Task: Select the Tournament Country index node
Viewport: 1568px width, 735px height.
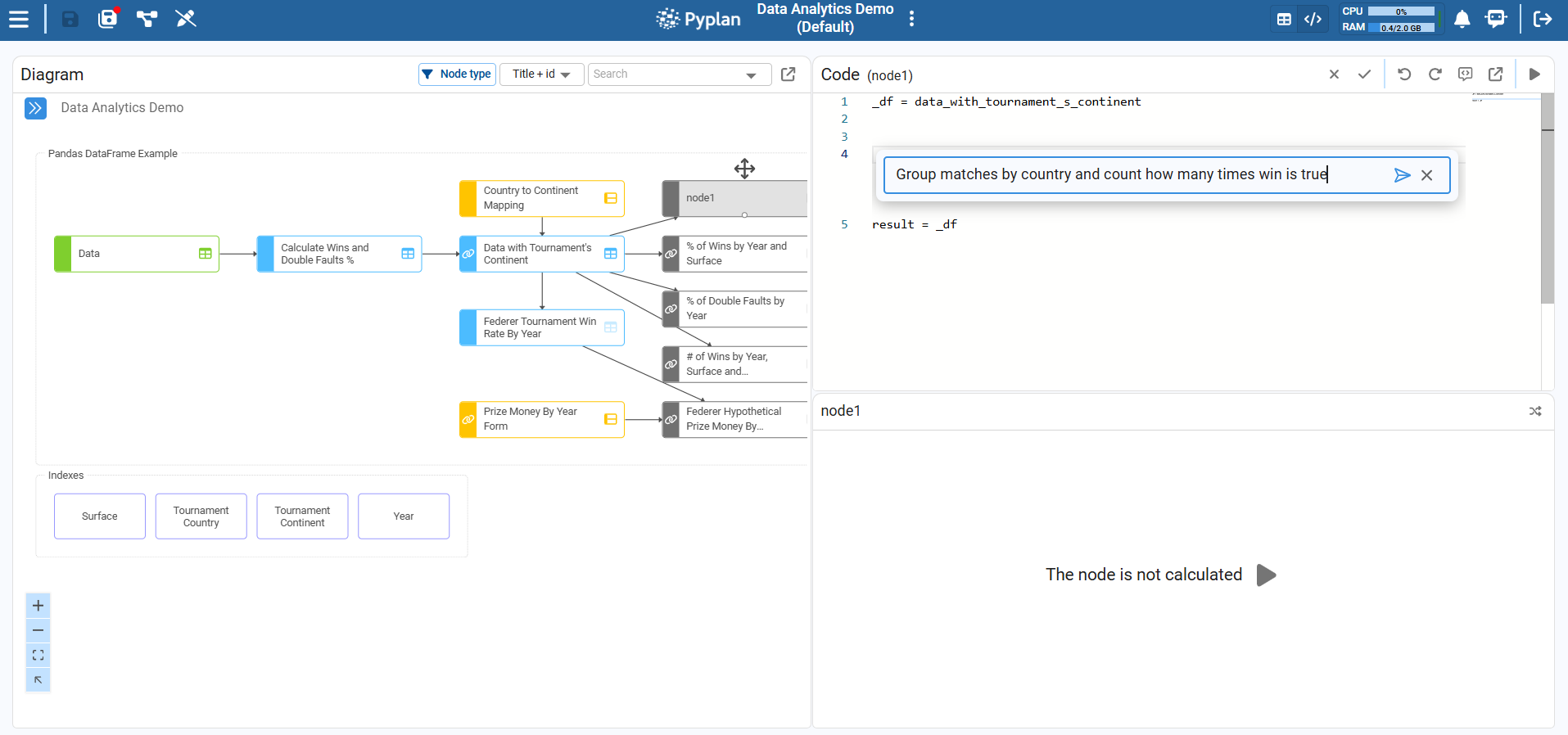Action: [201, 516]
